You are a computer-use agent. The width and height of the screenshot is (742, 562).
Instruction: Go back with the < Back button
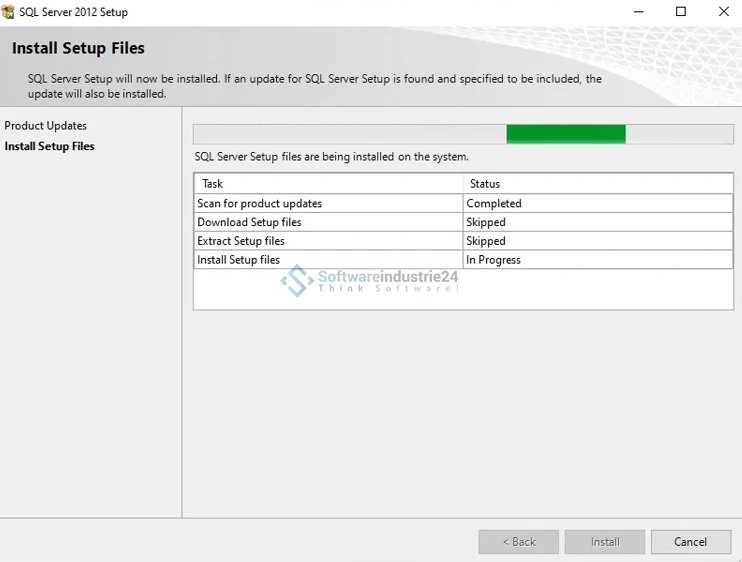518,542
